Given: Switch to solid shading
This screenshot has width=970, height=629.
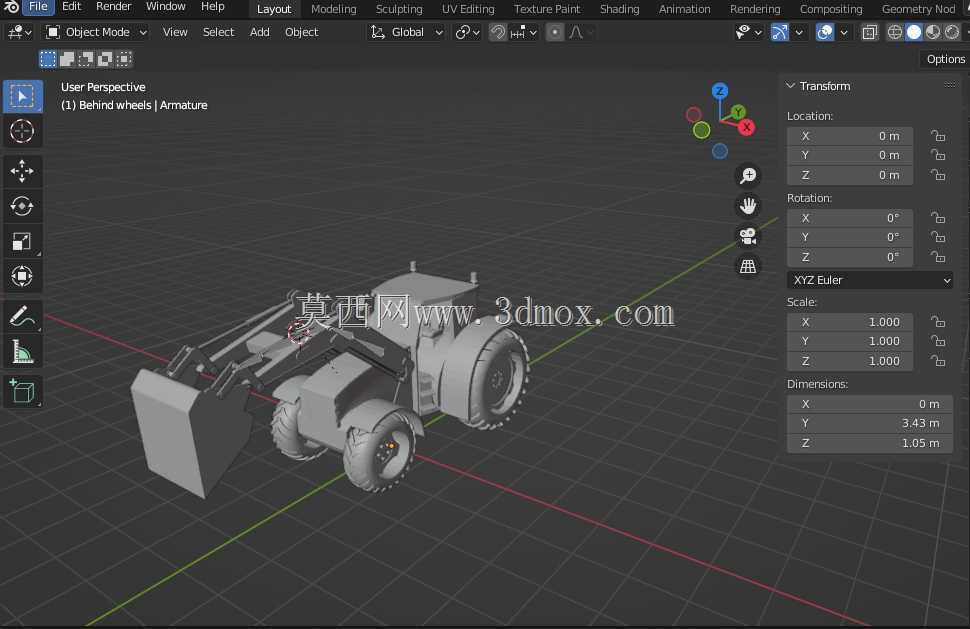Looking at the screenshot, I should (x=914, y=32).
